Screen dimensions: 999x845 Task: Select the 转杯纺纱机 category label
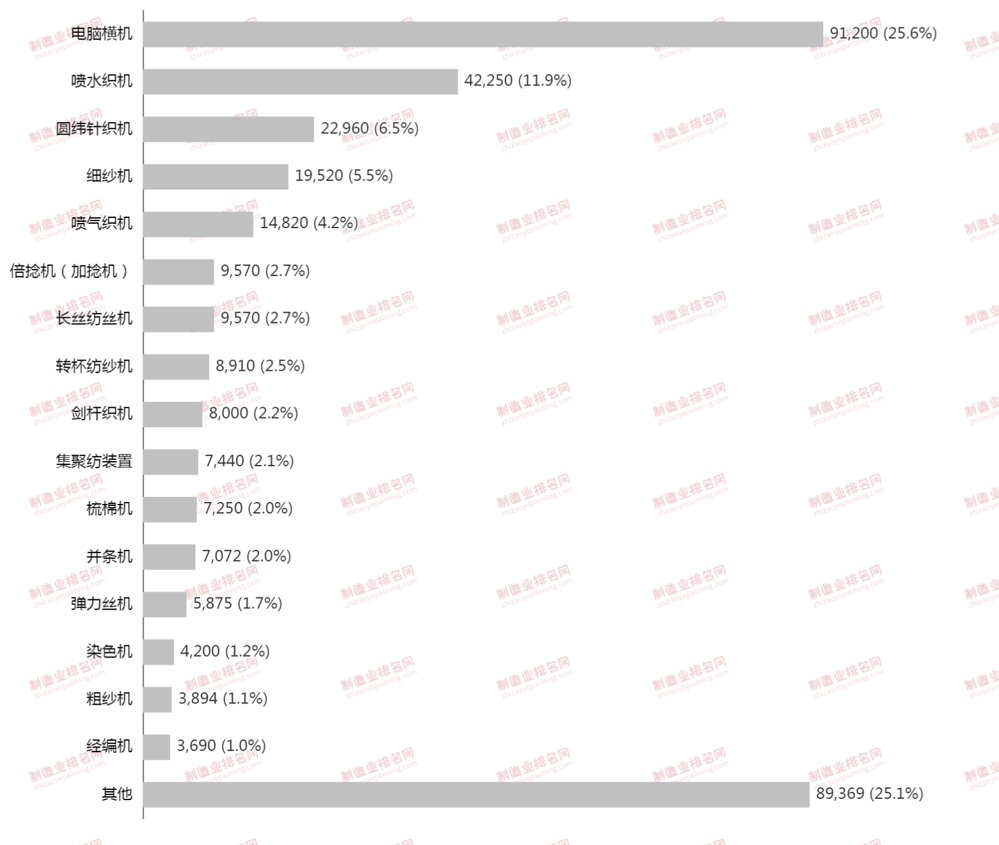click(x=94, y=366)
